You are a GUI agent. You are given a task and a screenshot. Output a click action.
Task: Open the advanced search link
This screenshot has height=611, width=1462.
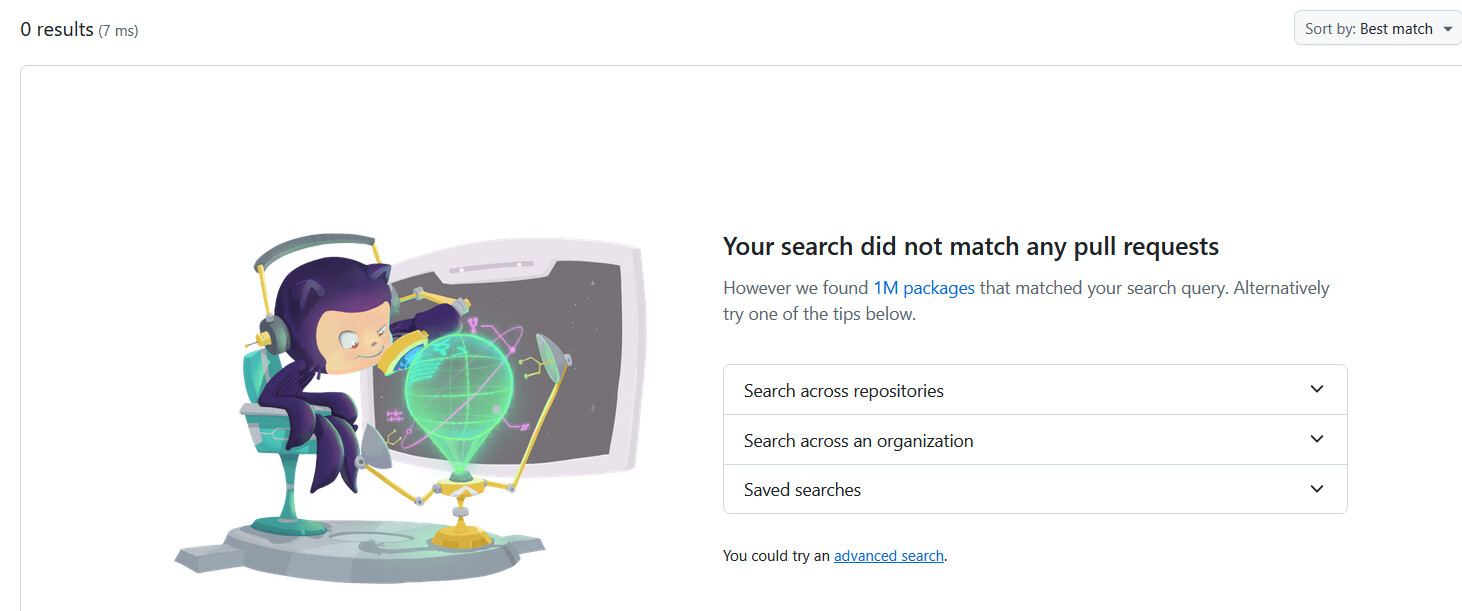pyautogui.click(x=889, y=556)
